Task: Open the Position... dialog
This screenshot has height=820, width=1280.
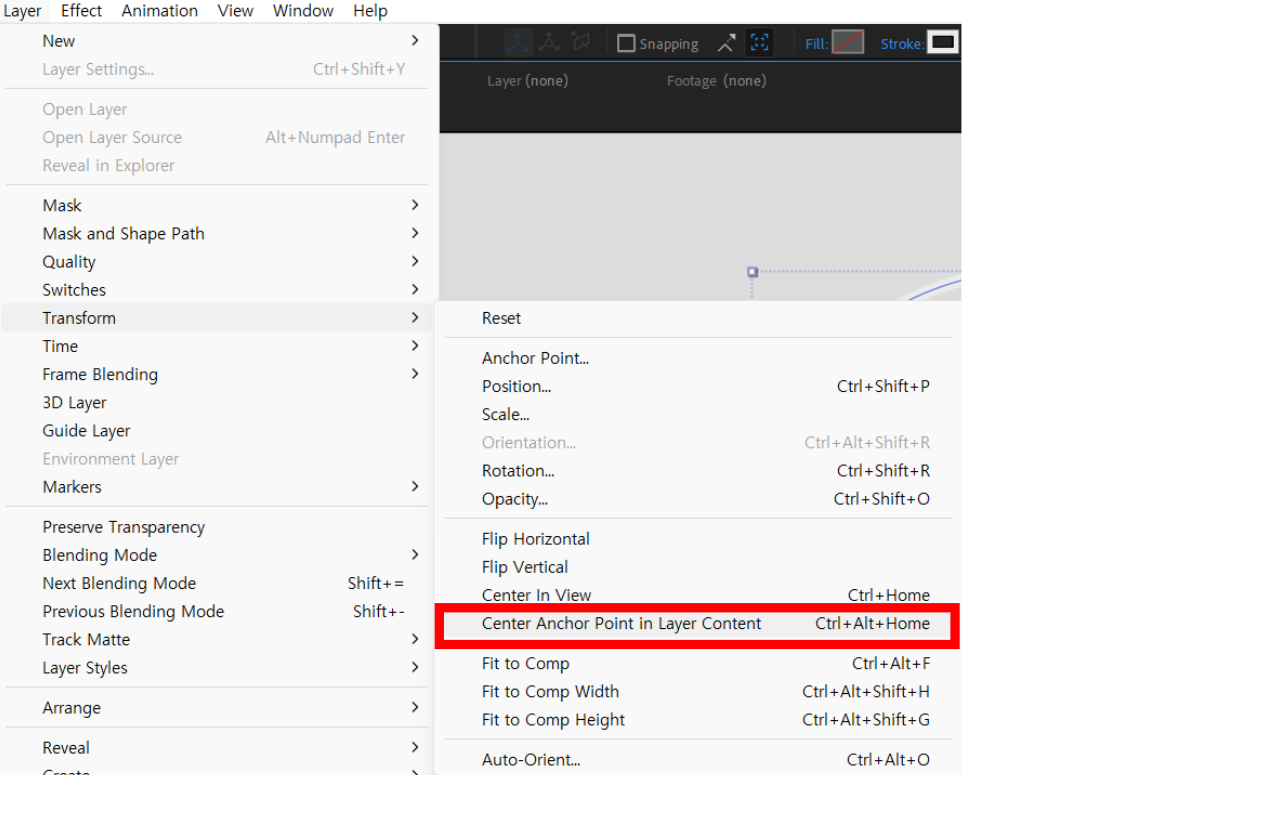Action: coord(697,386)
